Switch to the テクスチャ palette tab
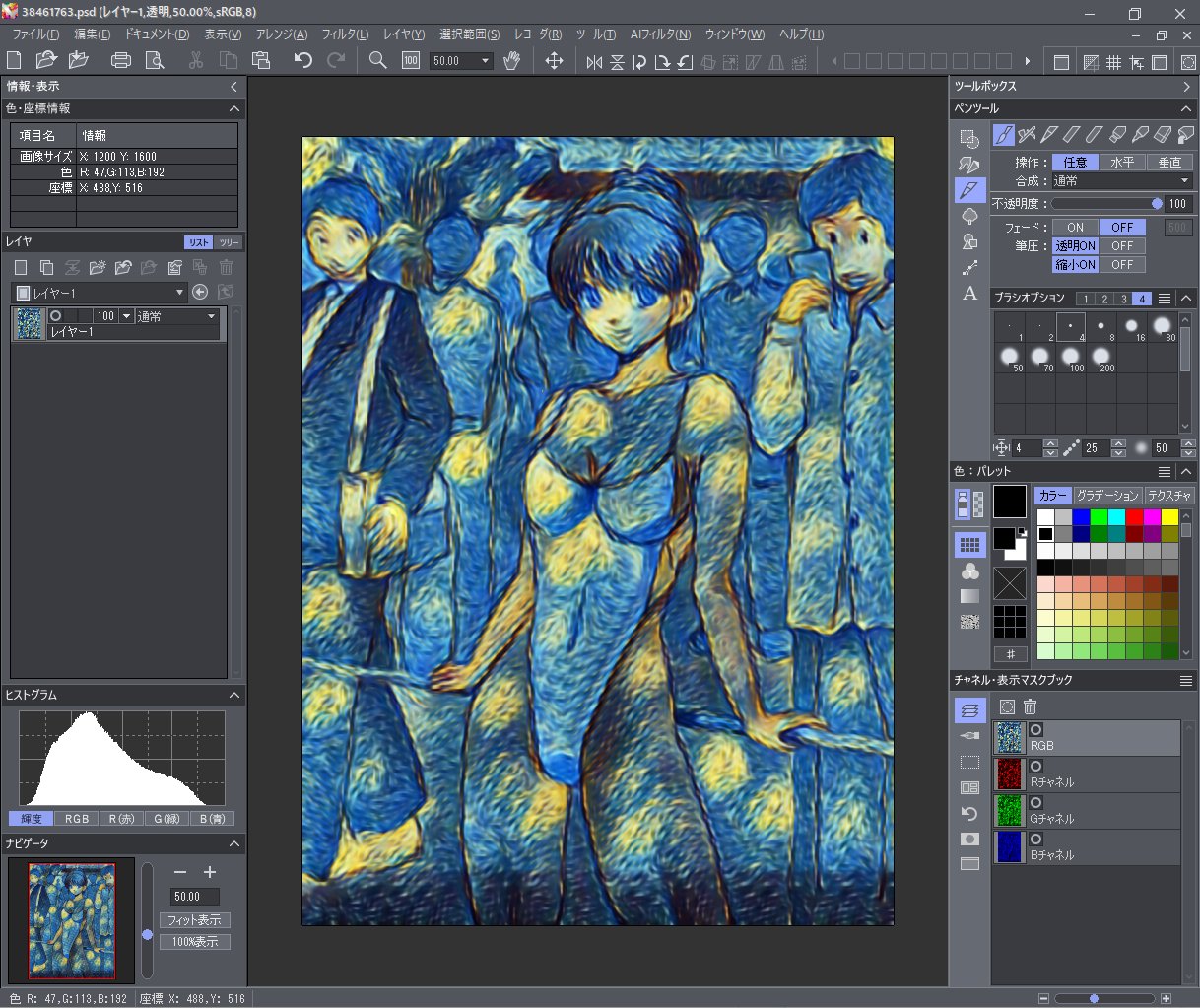 coord(1167,496)
